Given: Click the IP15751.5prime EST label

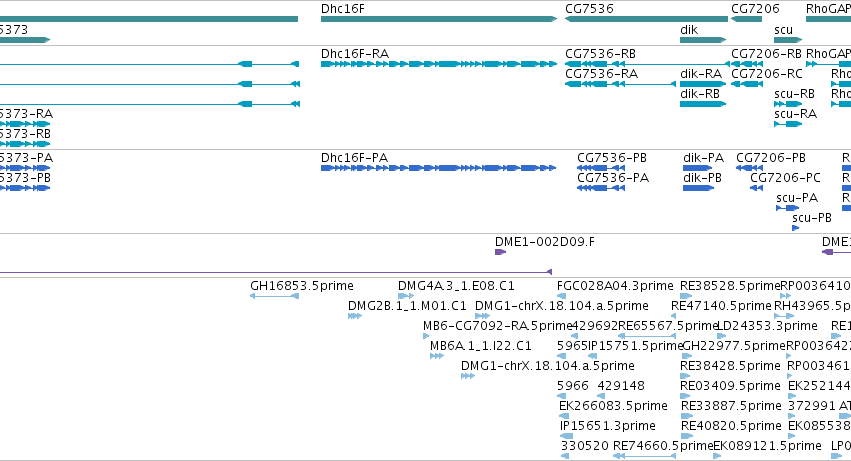Looking at the screenshot, I should pyautogui.click(x=636, y=346).
